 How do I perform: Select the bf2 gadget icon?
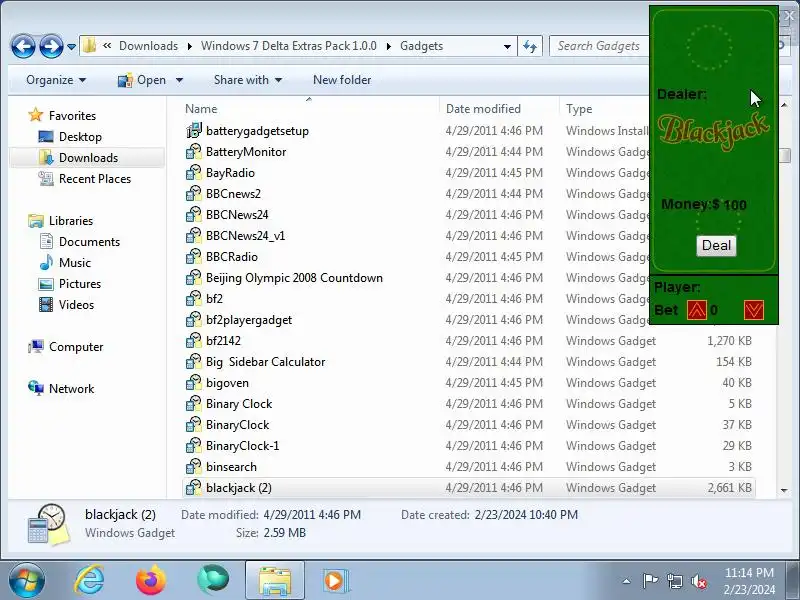tap(194, 298)
